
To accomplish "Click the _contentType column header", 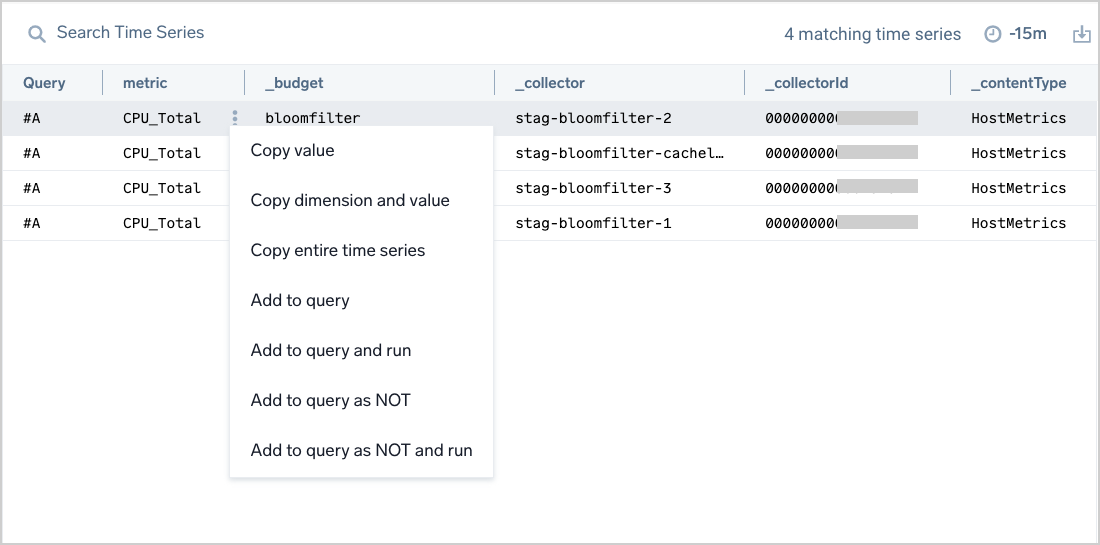I will (1018, 83).
